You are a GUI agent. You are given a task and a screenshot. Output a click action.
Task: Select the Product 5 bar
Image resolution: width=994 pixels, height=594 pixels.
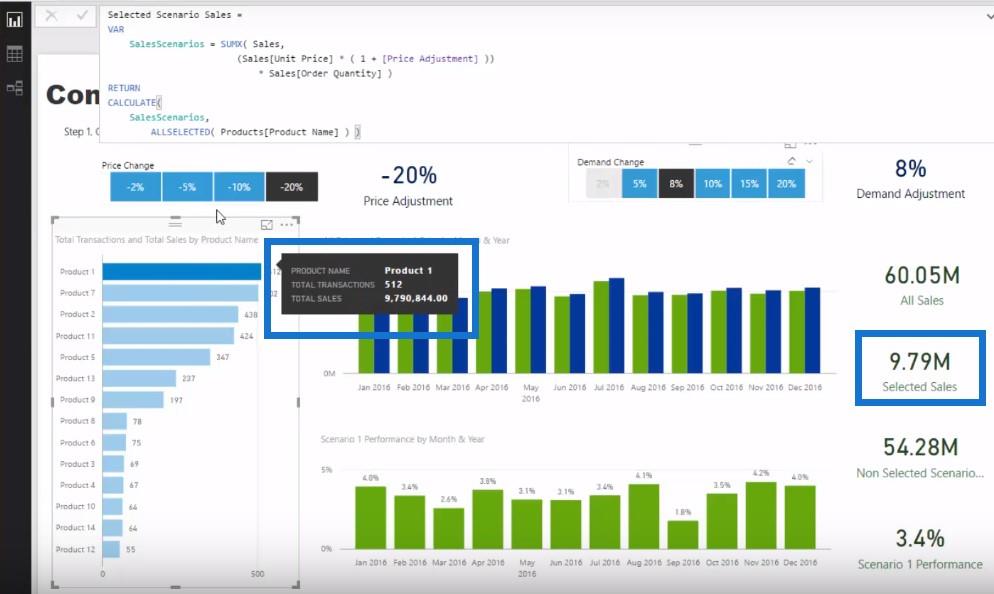pos(156,357)
